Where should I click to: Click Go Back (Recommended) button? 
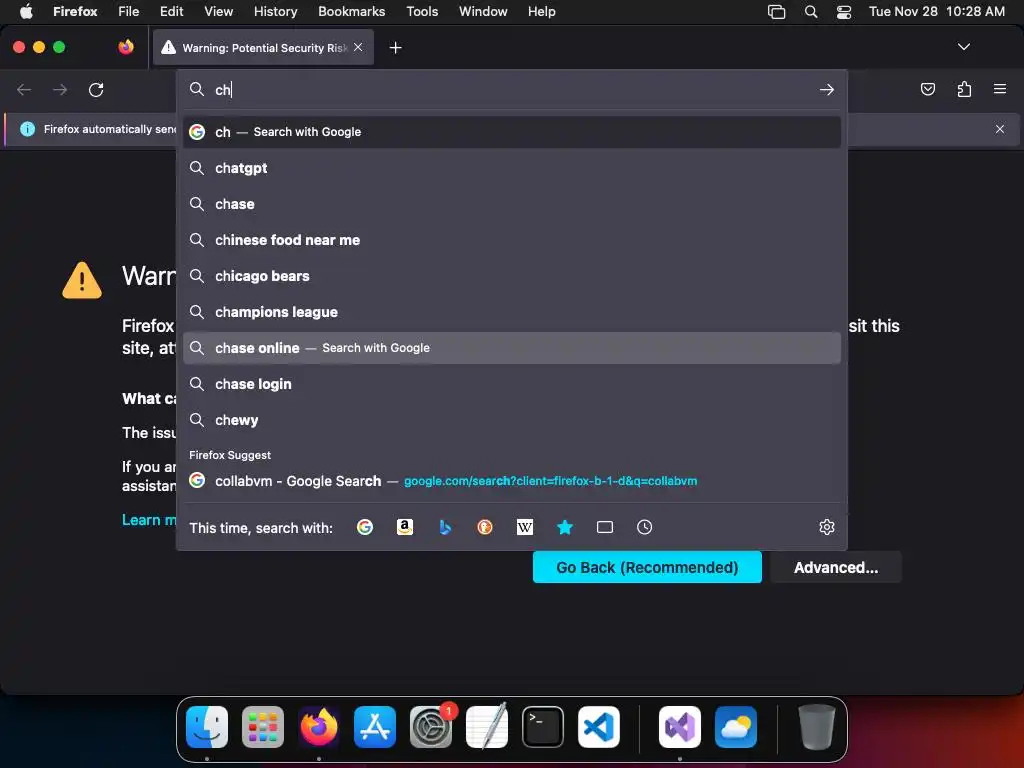point(647,567)
